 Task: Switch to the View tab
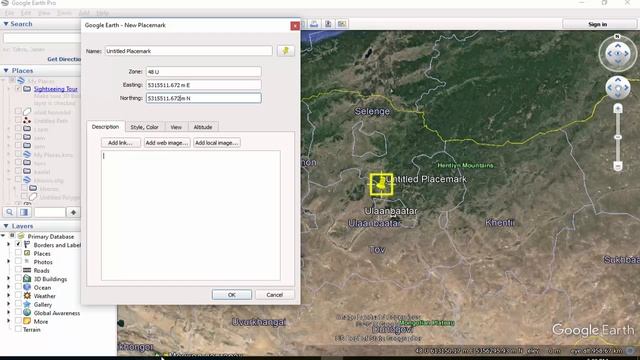coord(176,127)
